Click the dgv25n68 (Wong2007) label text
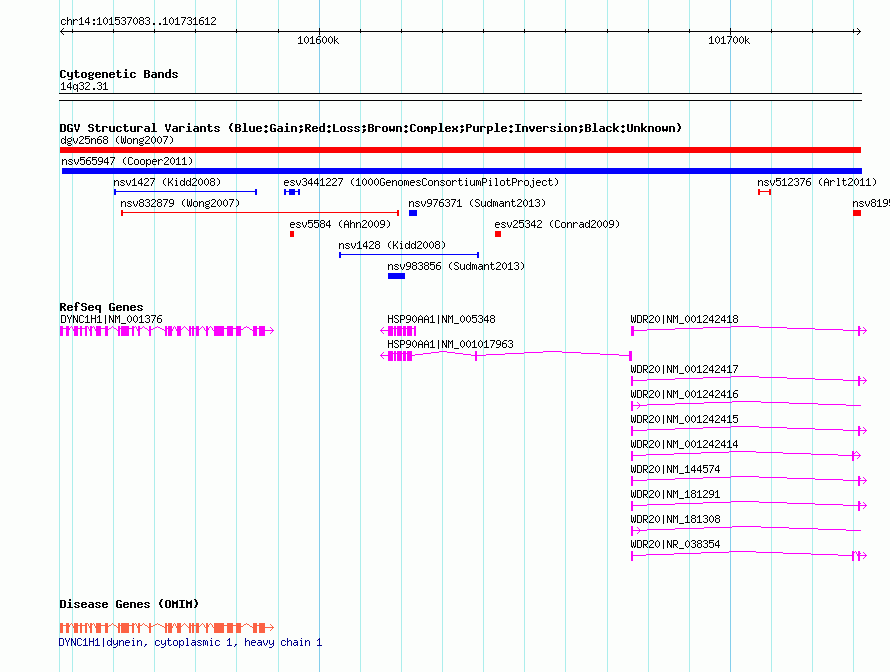This screenshot has height=672, width=890. pyautogui.click(x=117, y=140)
